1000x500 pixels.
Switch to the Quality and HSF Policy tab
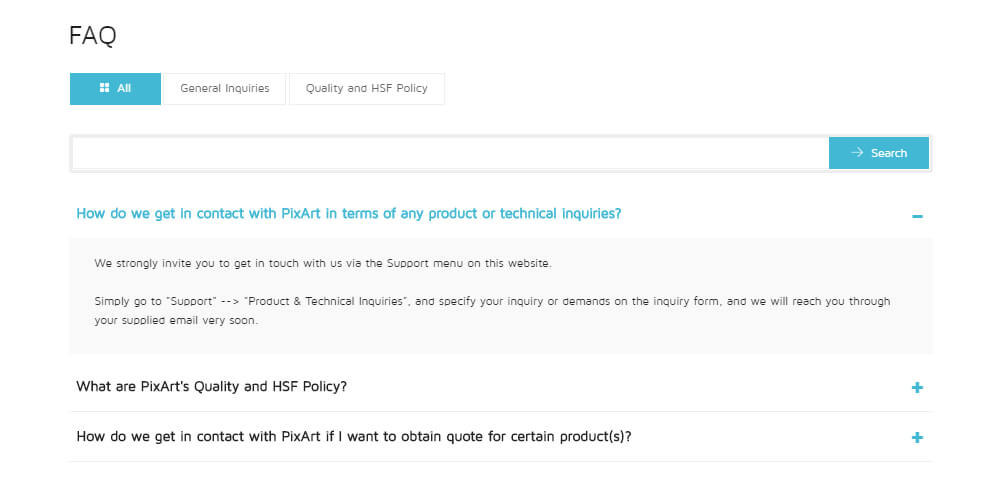point(367,89)
